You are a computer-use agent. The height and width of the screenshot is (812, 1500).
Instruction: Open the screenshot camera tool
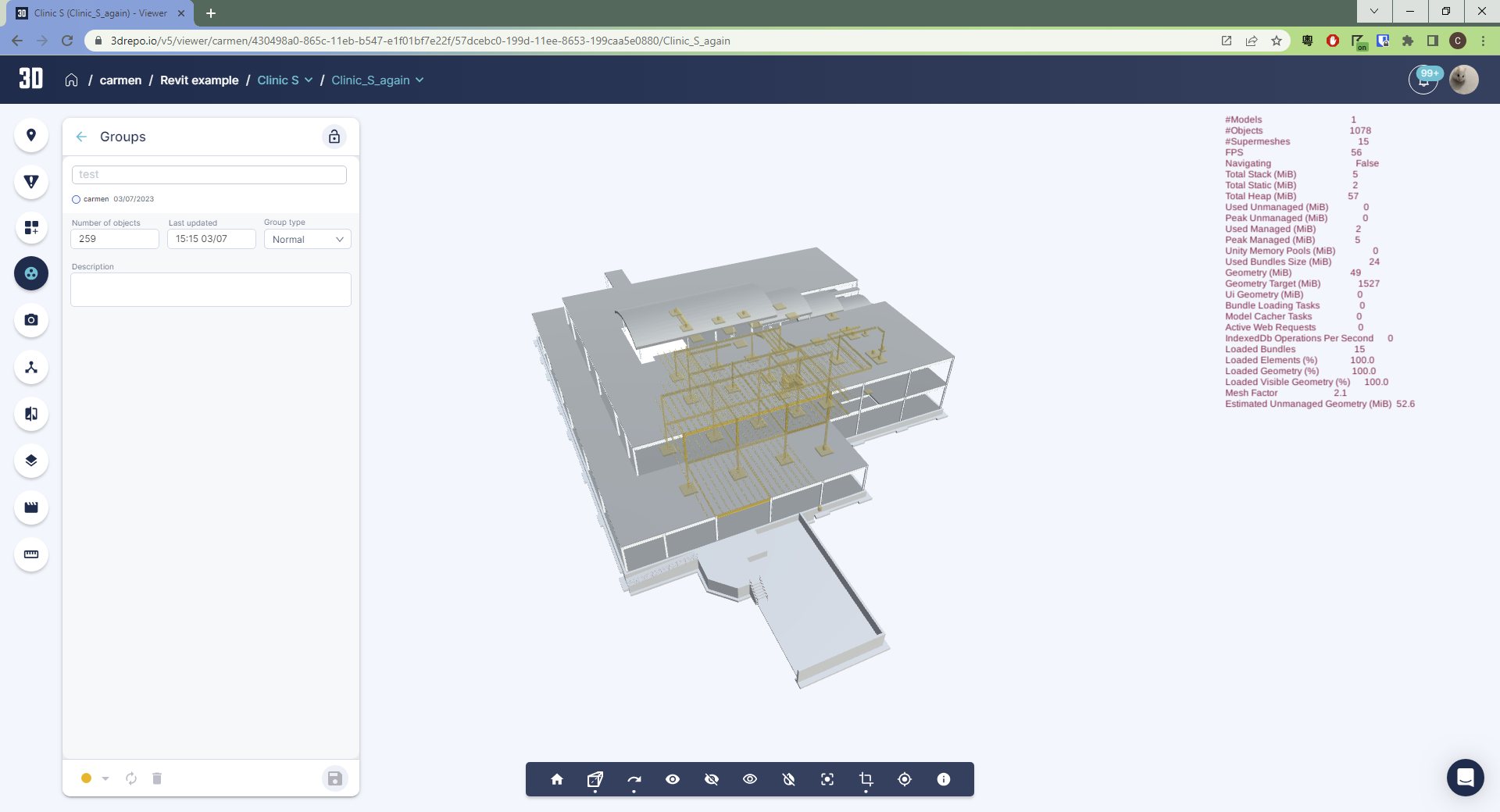31,320
